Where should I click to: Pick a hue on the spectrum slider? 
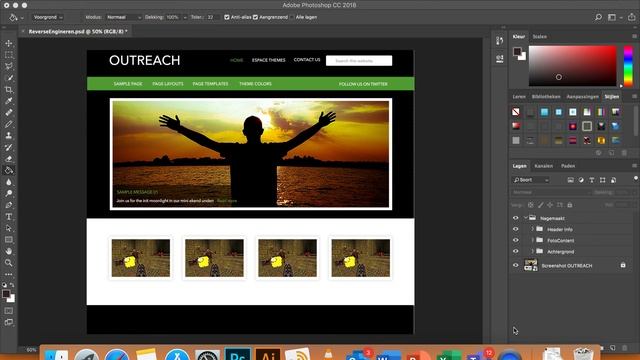[628, 66]
